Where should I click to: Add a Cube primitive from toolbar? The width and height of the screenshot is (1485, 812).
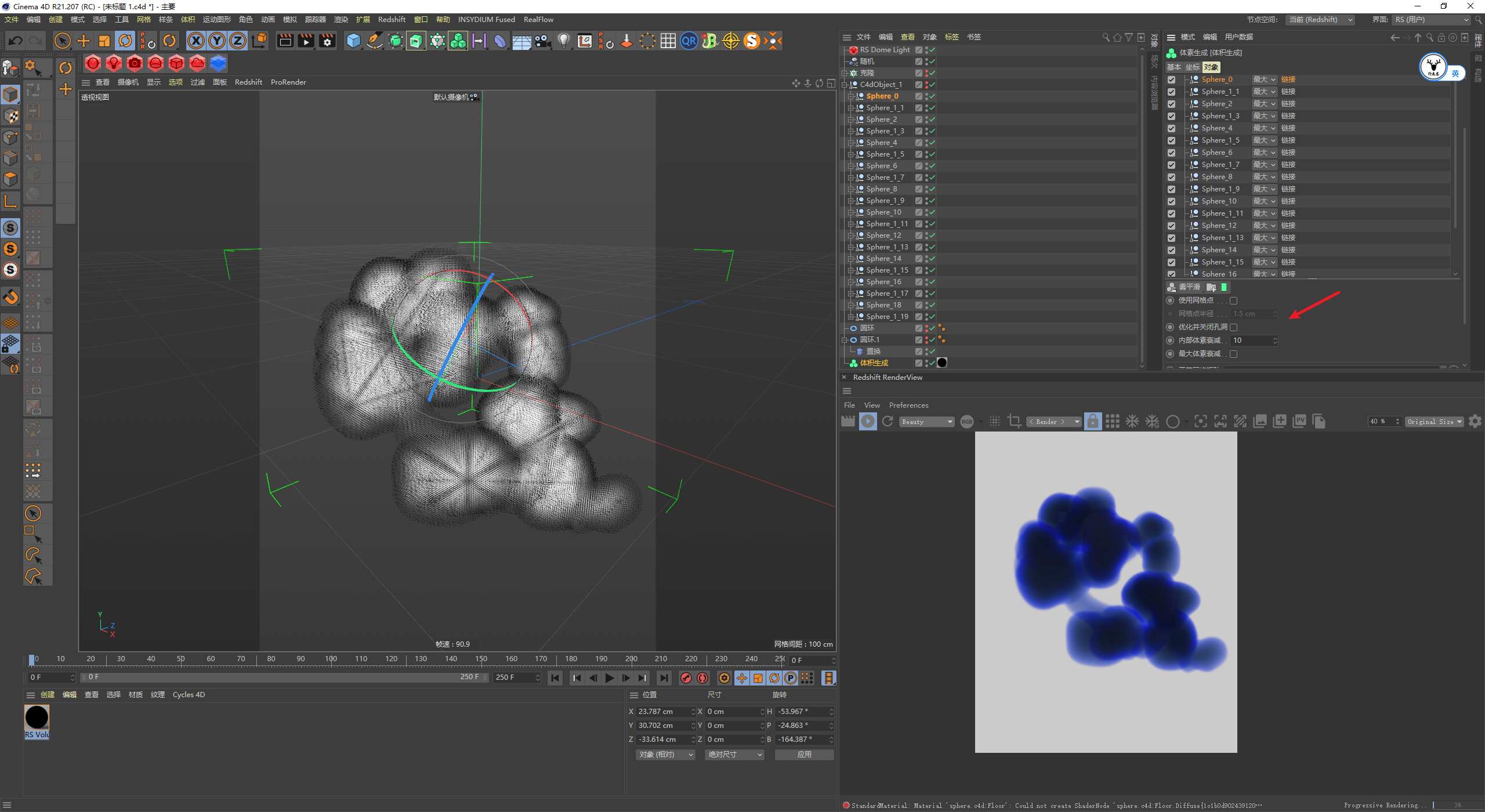tap(353, 41)
